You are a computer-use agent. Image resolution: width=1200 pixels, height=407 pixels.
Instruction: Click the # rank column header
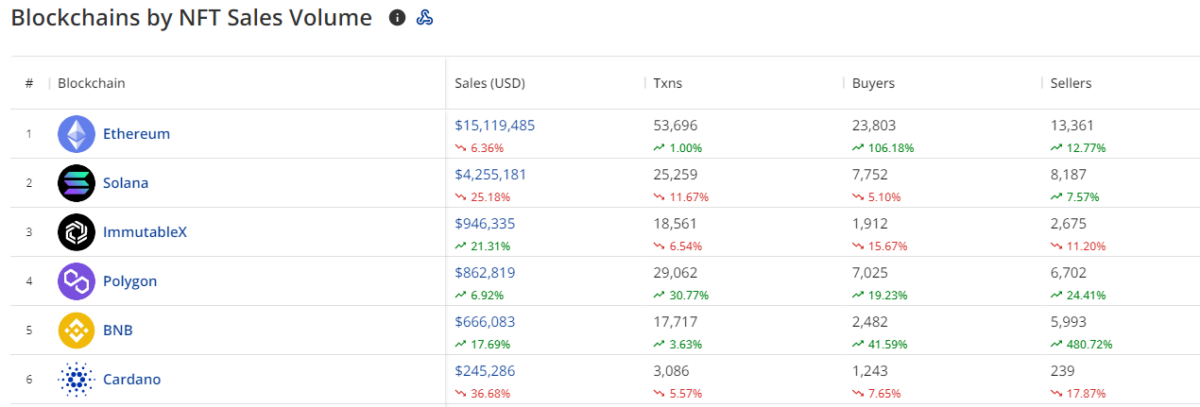click(x=29, y=83)
